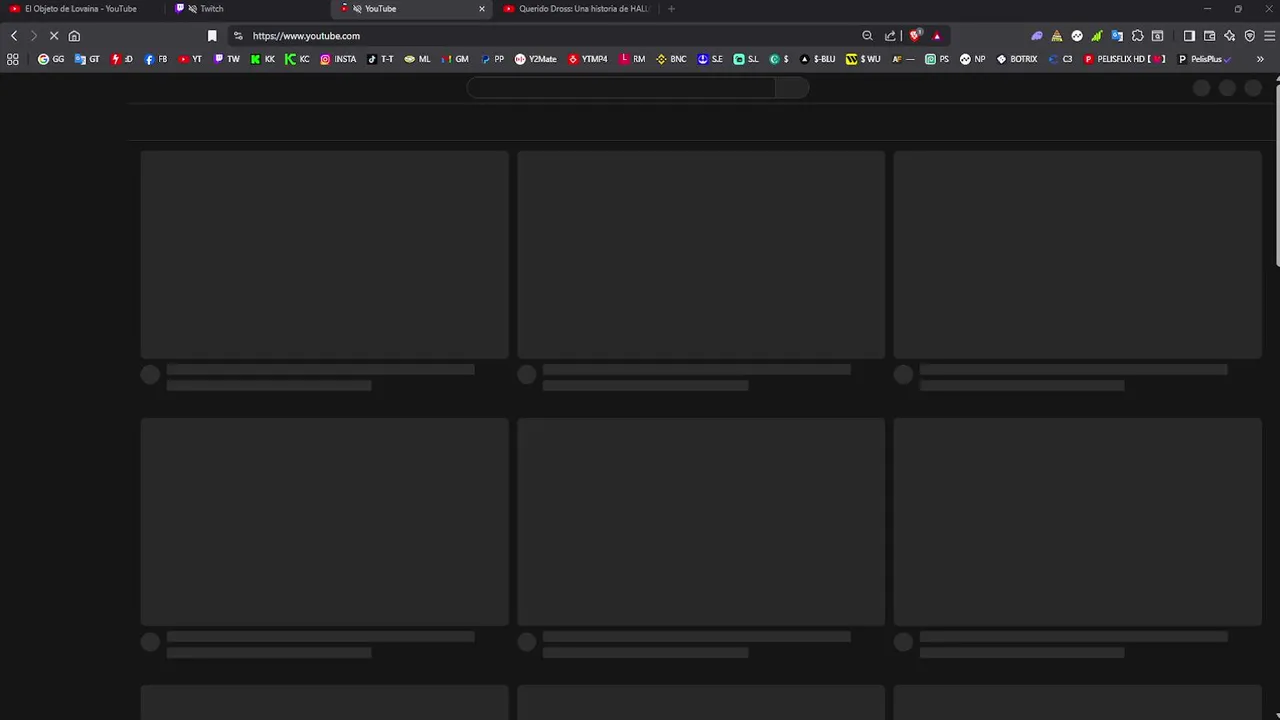Open the PELISFLIX HD bookmark
Viewport: 1280px width, 720px height.
pos(1125,59)
